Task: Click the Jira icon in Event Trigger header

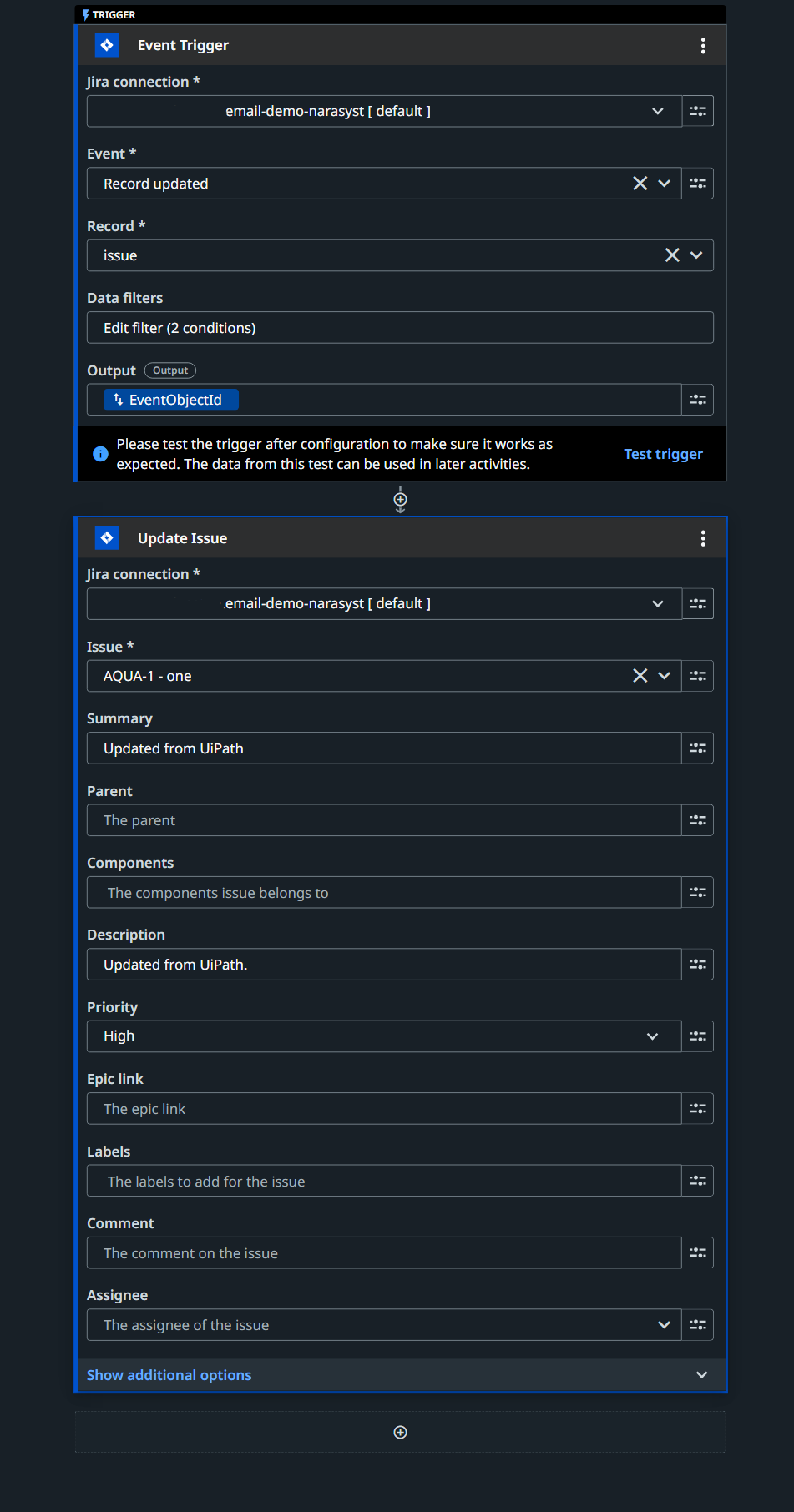Action: (x=107, y=45)
